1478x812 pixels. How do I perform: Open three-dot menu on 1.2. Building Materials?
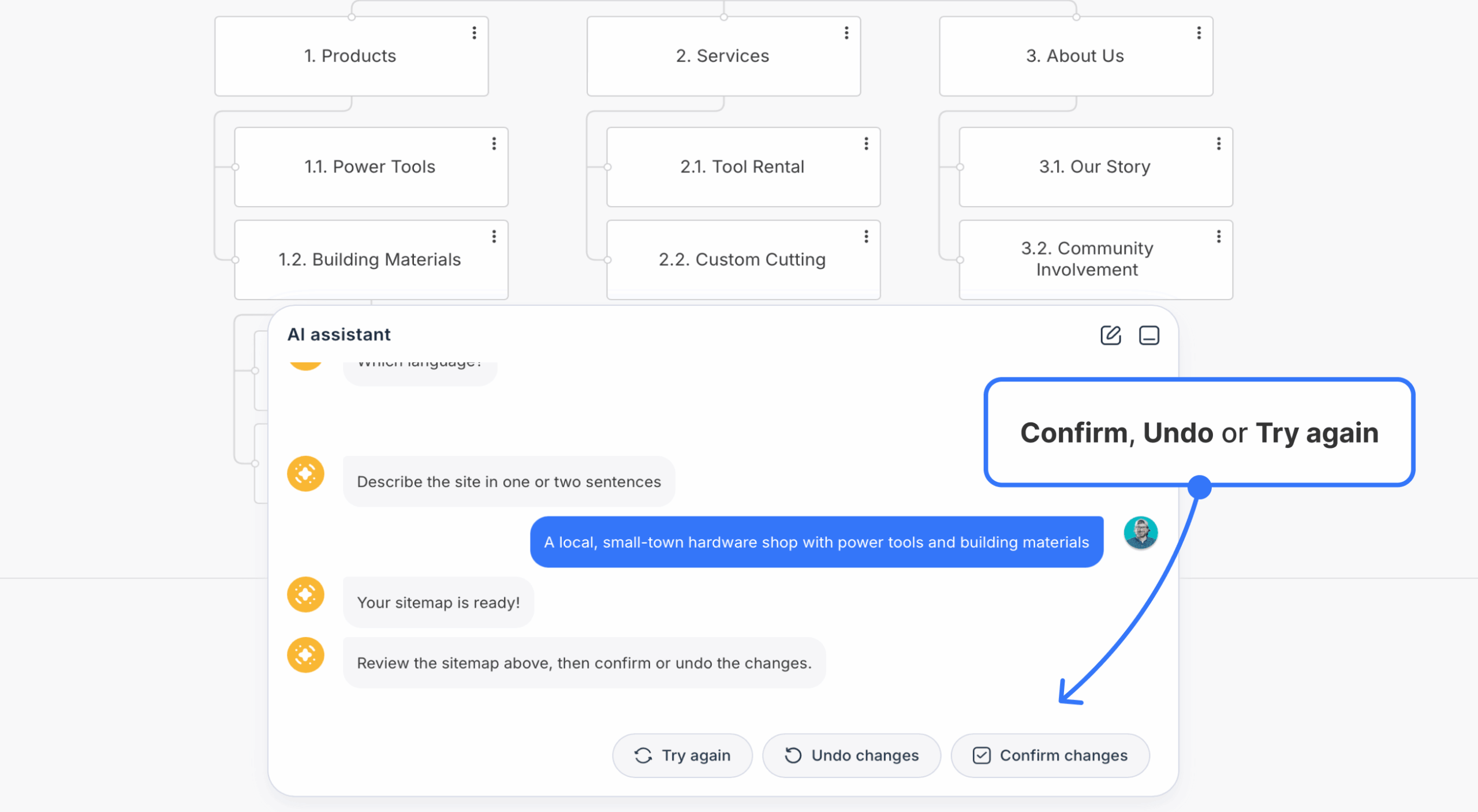(x=494, y=237)
